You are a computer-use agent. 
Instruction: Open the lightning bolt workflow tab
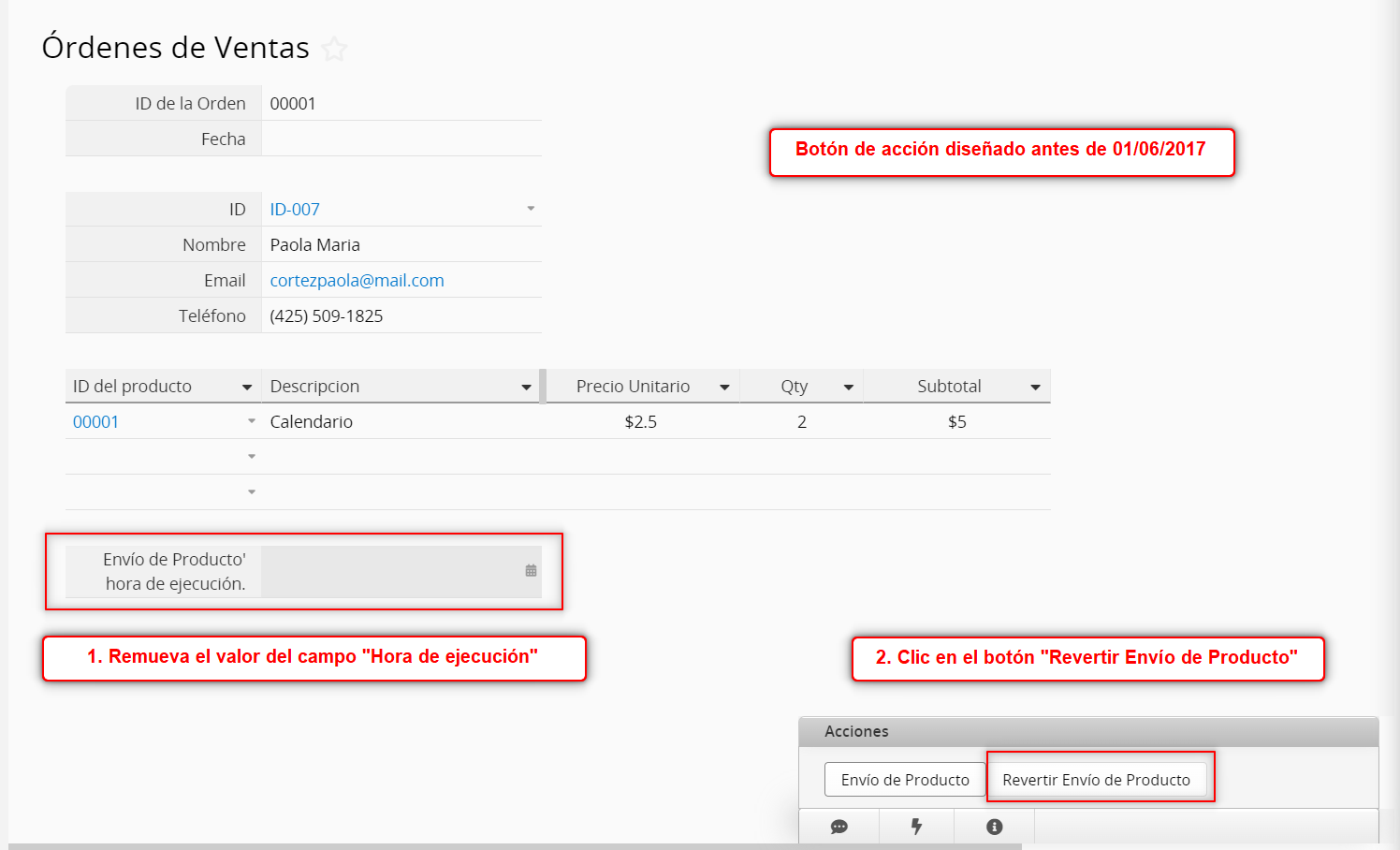916,827
